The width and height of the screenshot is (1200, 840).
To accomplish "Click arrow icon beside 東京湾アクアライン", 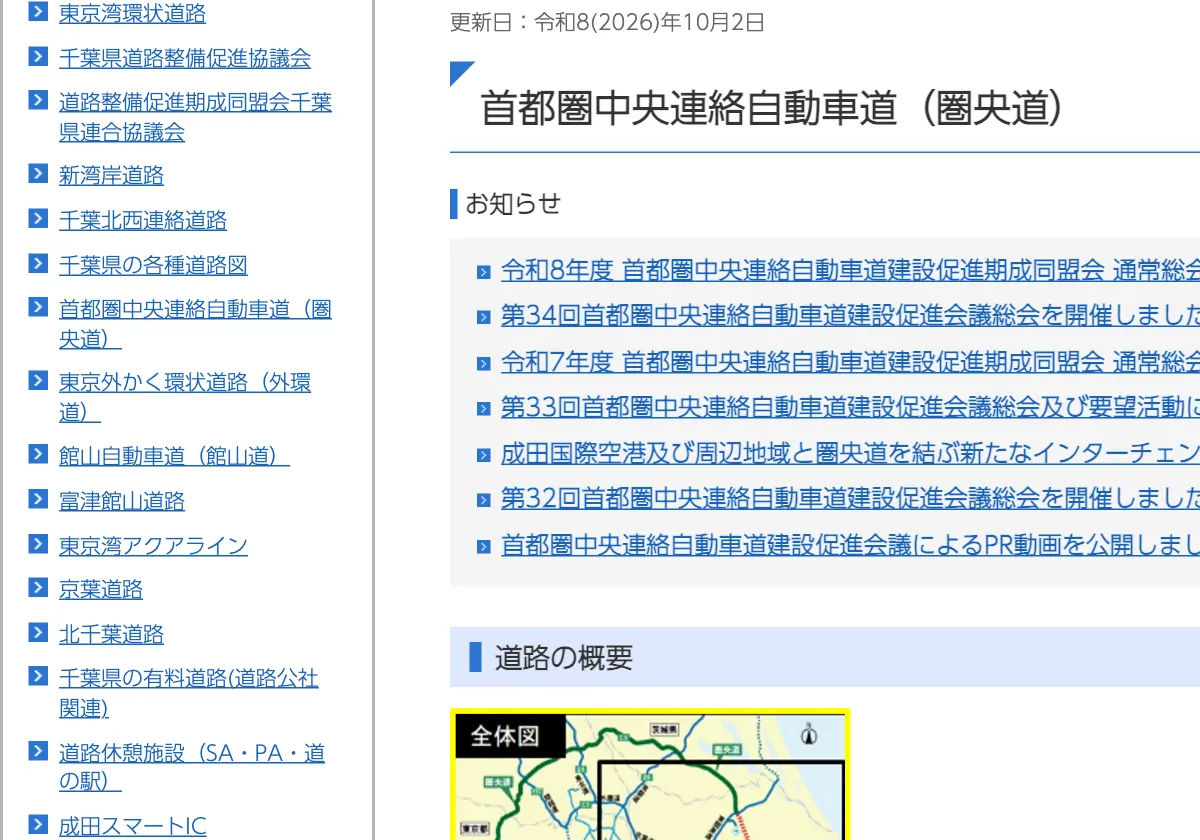I will (38, 543).
